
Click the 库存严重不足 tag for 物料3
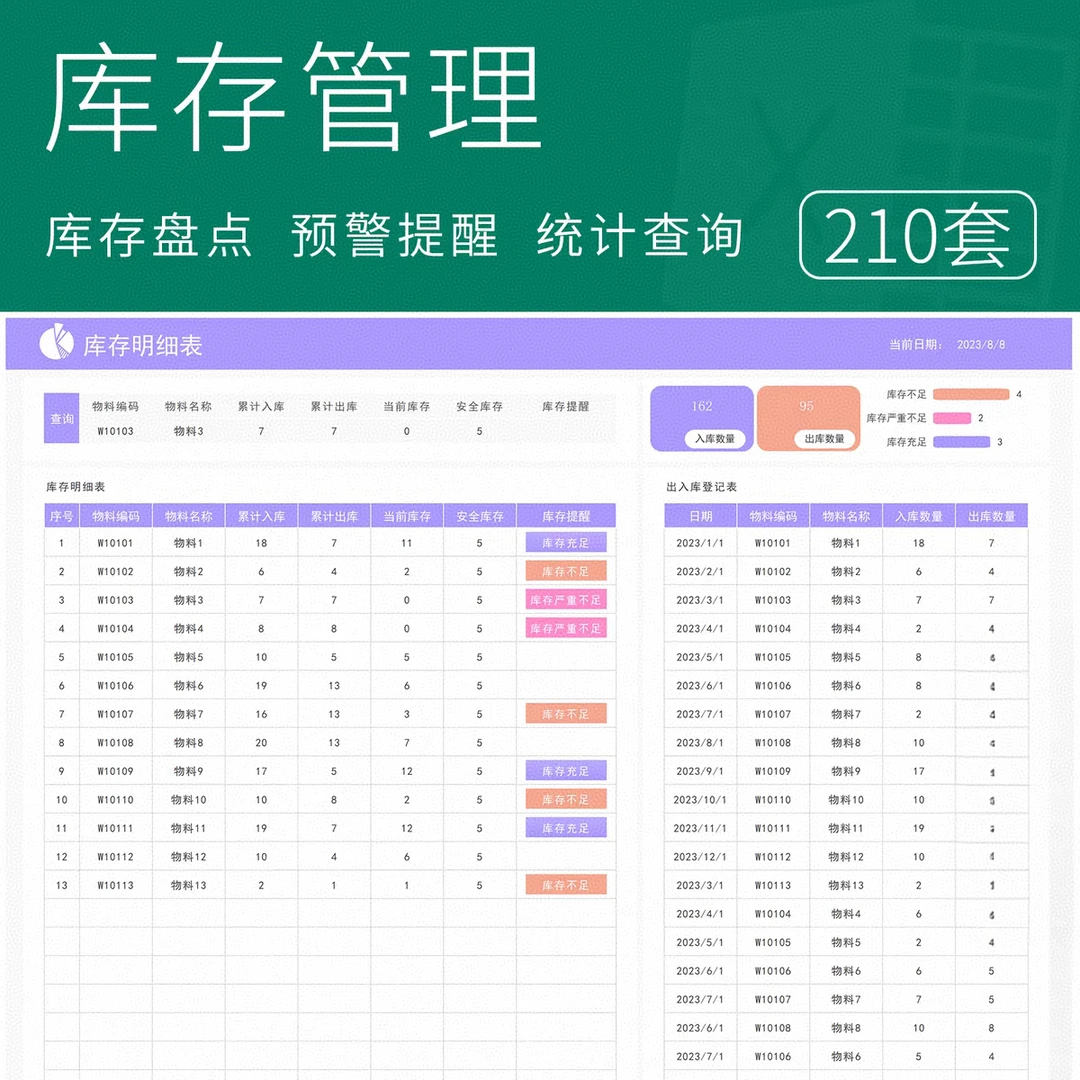[566, 599]
